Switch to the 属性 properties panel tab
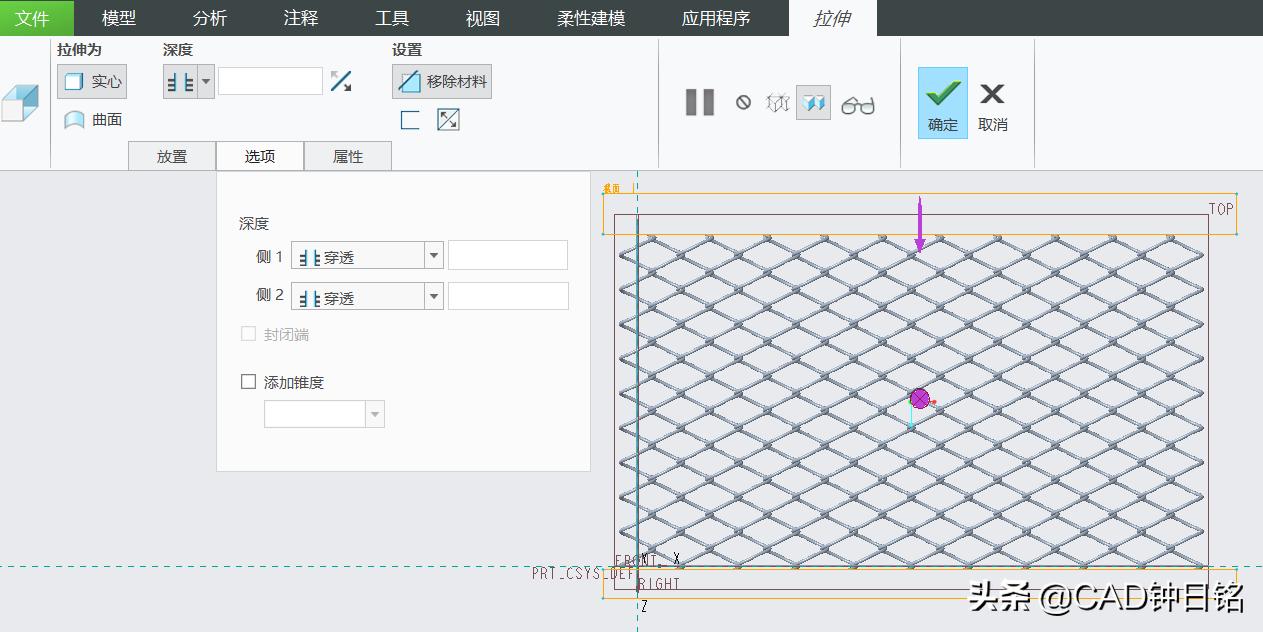The width and height of the screenshot is (1263, 632). (348, 155)
